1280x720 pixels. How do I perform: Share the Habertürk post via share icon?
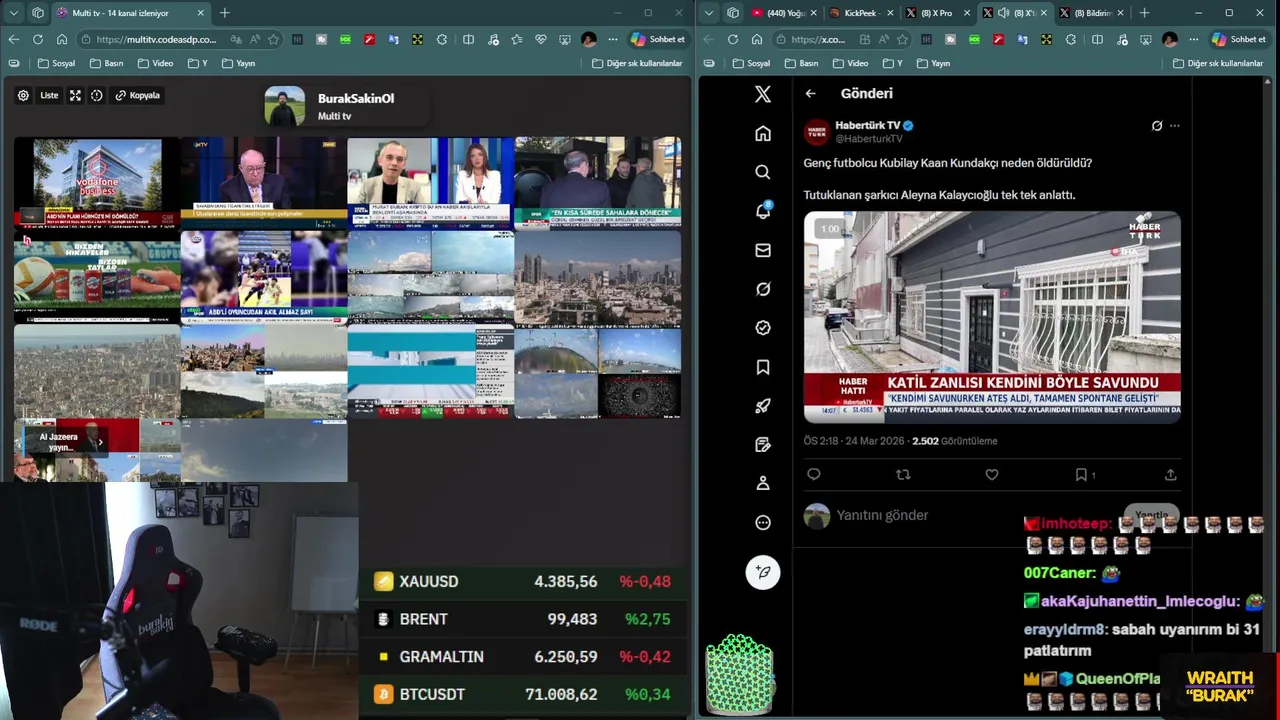coord(1170,475)
